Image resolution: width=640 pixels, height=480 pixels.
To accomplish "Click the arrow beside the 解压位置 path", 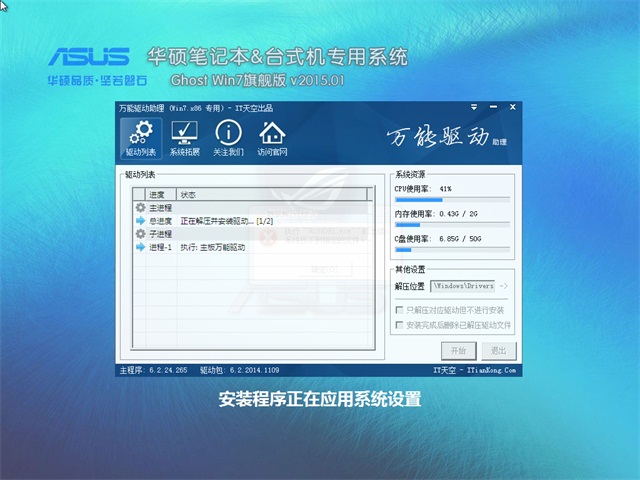I will (x=503, y=287).
